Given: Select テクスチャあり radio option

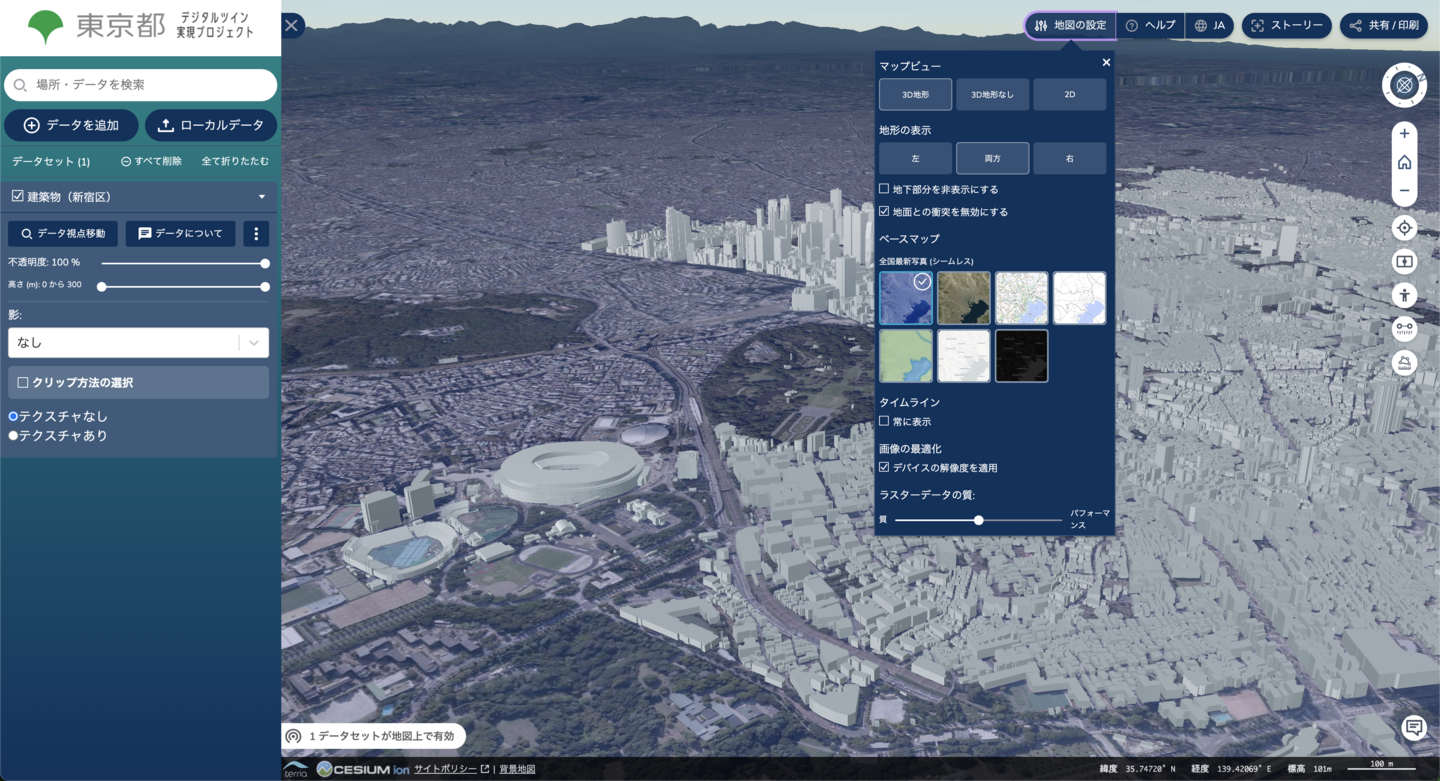Looking at the screenshot, I should coord(14,436).
